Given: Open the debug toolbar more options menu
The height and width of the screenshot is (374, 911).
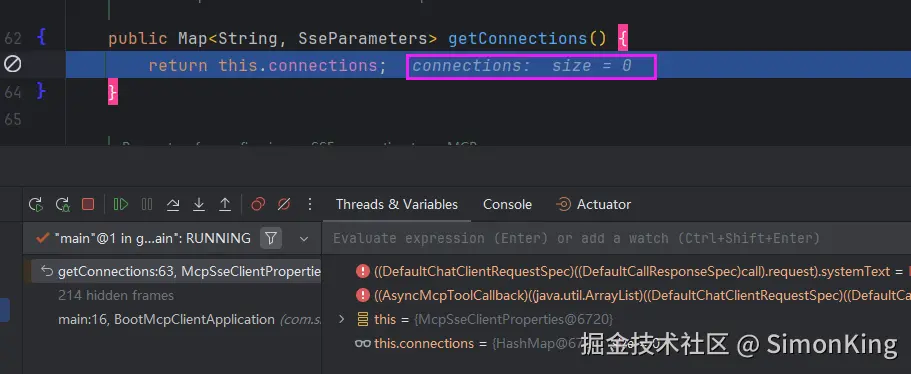Looking at the screenshot, I should (310, 204).
